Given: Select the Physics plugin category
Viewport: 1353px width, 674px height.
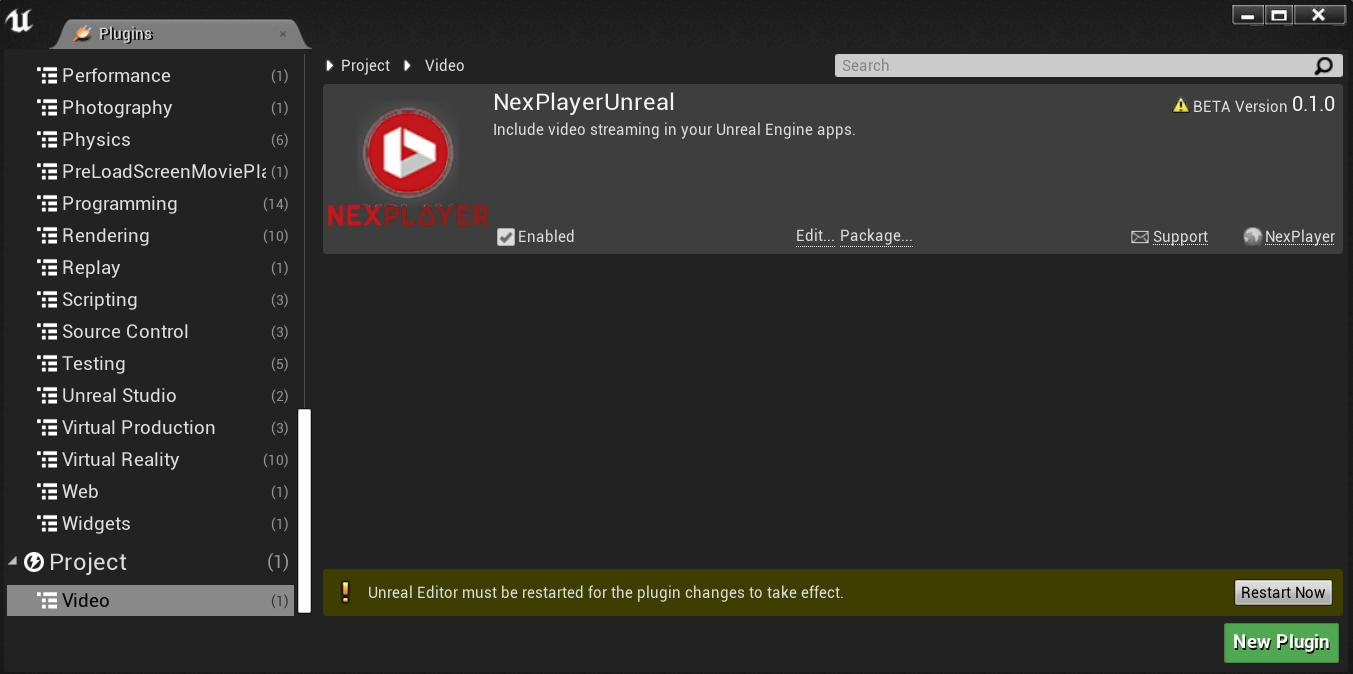Looking at the screenshot, I should coord(150,140).
